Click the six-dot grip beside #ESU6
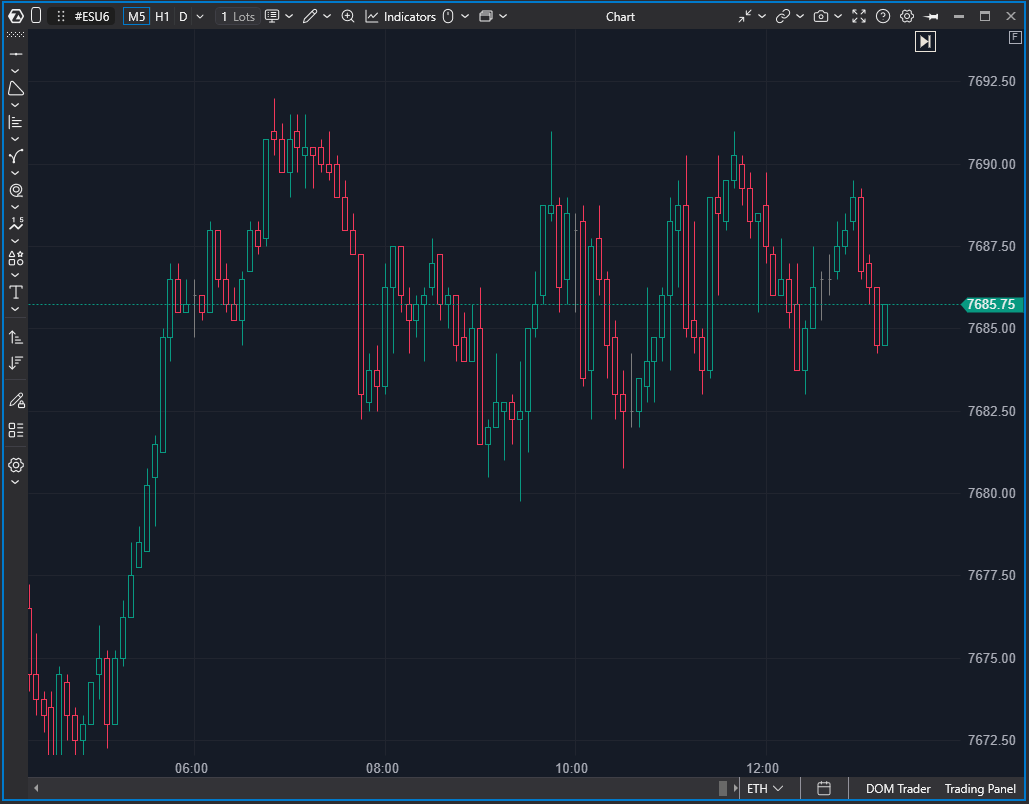The width and height of the screenshot is (1029, 804). pos(61,16)
